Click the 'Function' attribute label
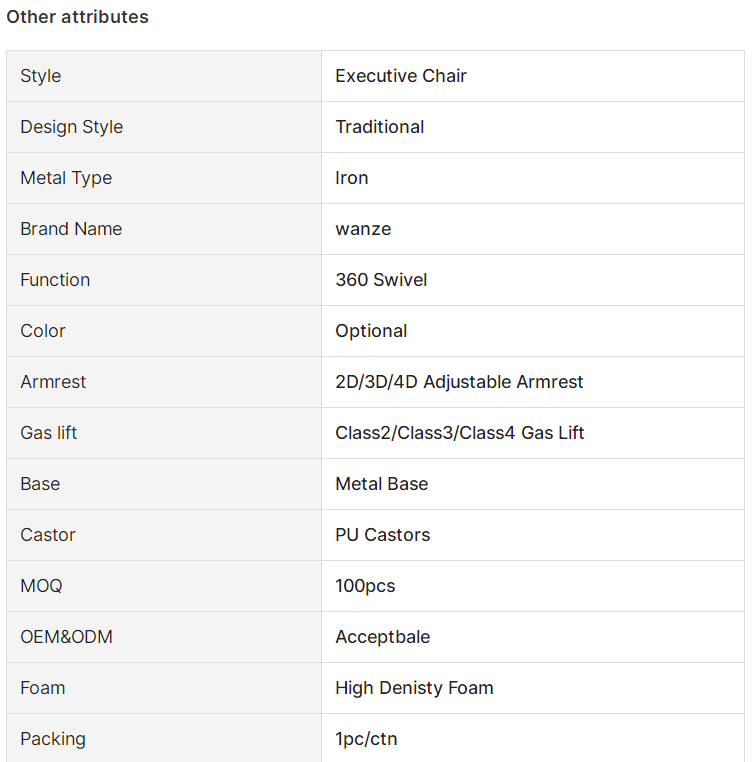The height and width of the screenshot is (762, 756). (55, 280)
